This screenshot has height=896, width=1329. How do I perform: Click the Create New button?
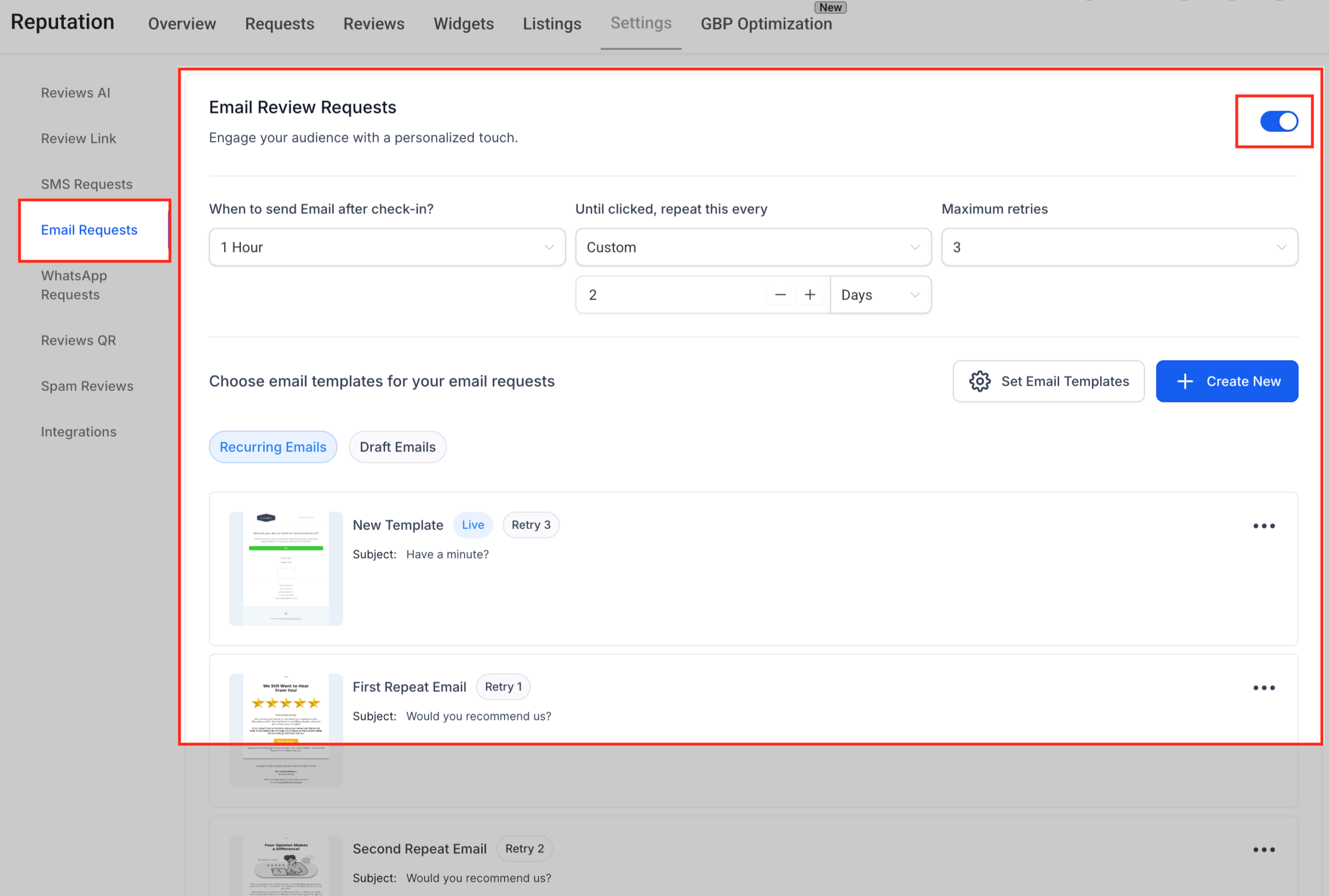[1227, 381]
